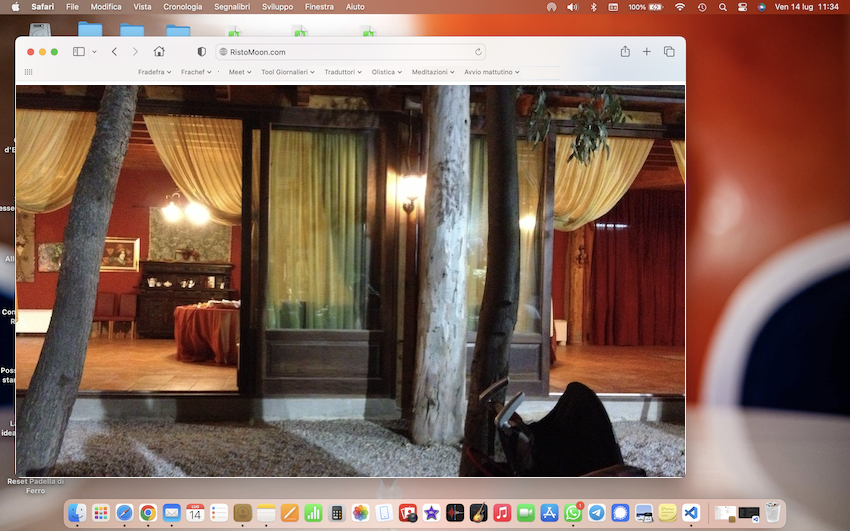
Task: Open Google Chrome from the Dock
Action: click(148, 513)
